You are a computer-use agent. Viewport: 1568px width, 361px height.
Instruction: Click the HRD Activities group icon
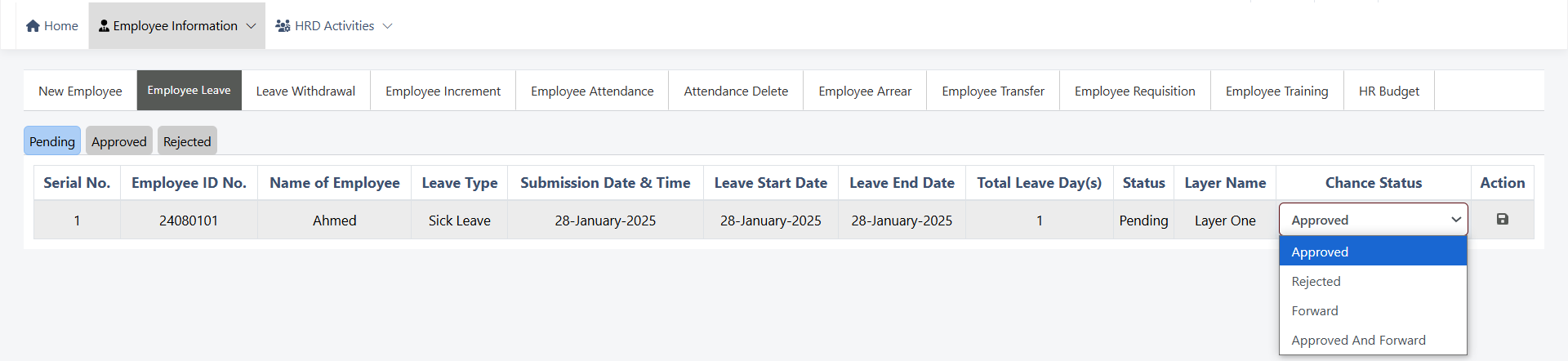click(x=283, y=26)
